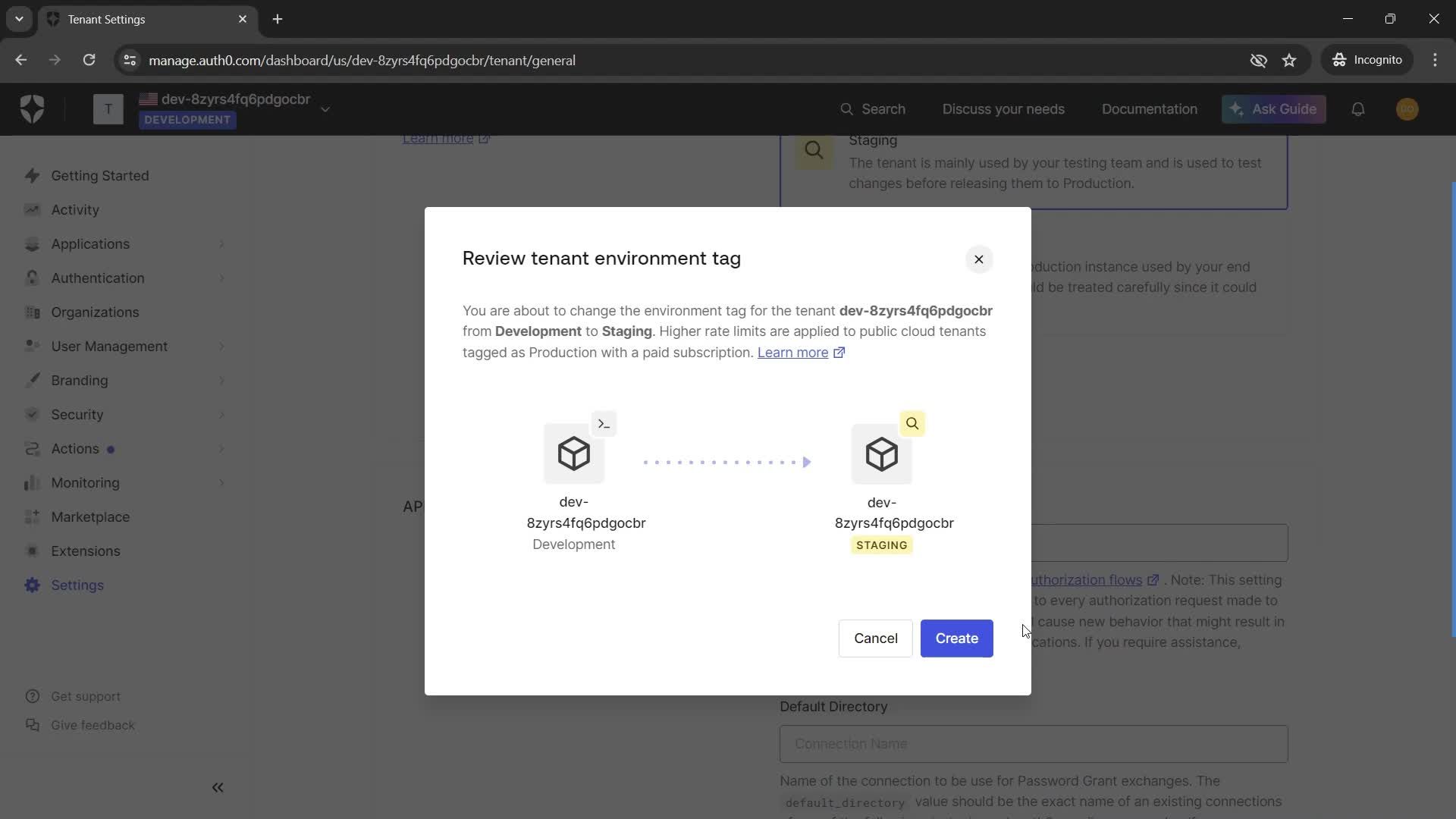Screen dimensions: 1456x819
Task: Click the terminal badge icon on Development tenant
Action: (x=604, y=424)
